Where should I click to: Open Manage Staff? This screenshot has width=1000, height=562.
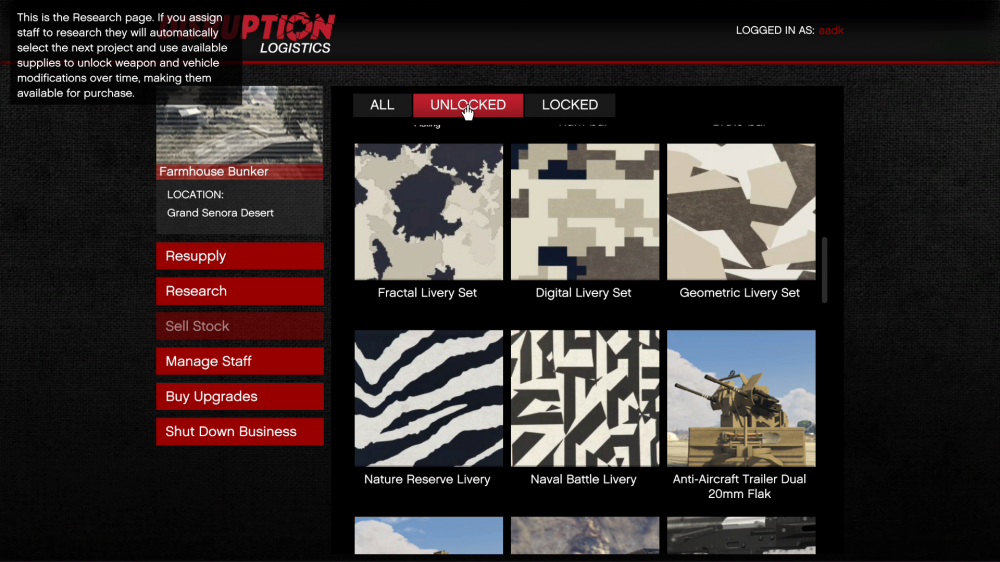click(x=240, y=361)
